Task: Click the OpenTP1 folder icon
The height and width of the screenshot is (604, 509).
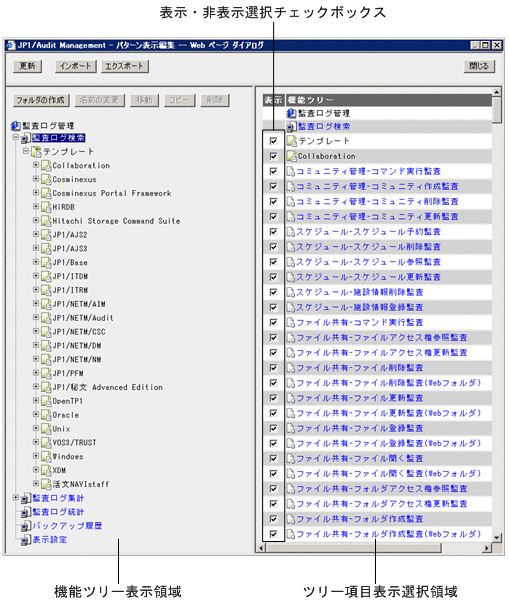Action: [x=46, y=401]
